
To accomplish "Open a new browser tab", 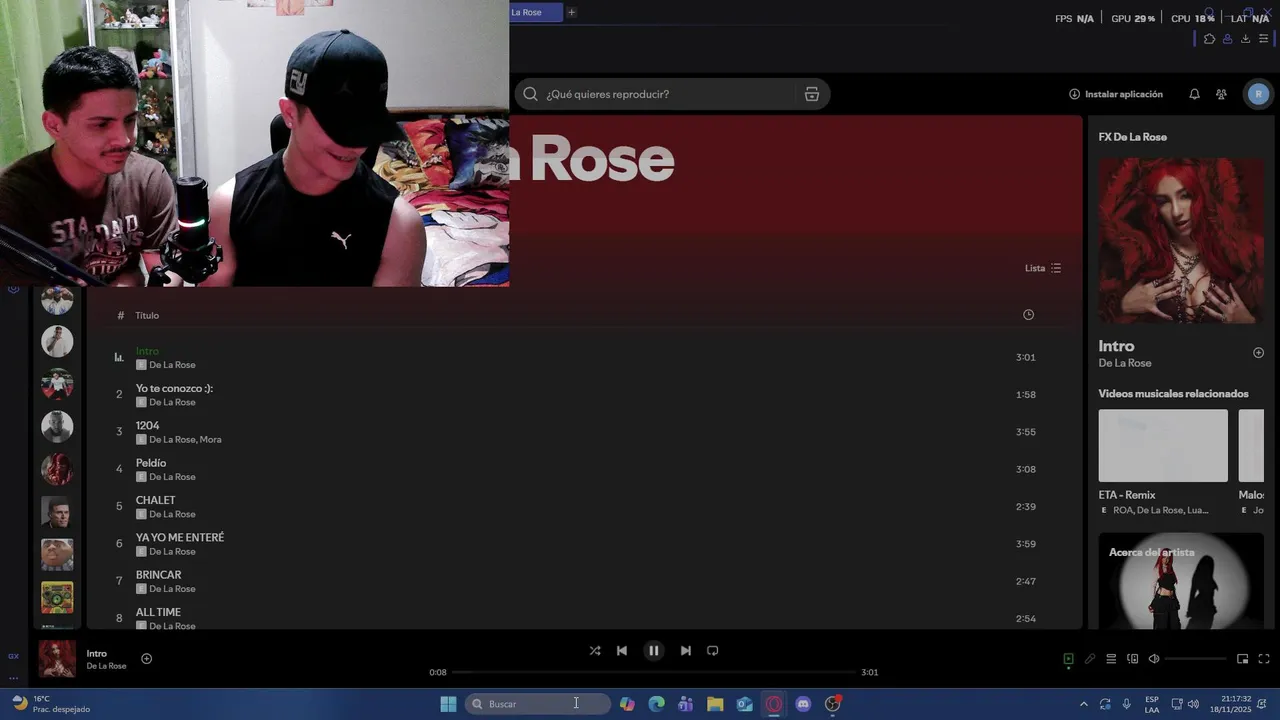I will click(571, 12).
